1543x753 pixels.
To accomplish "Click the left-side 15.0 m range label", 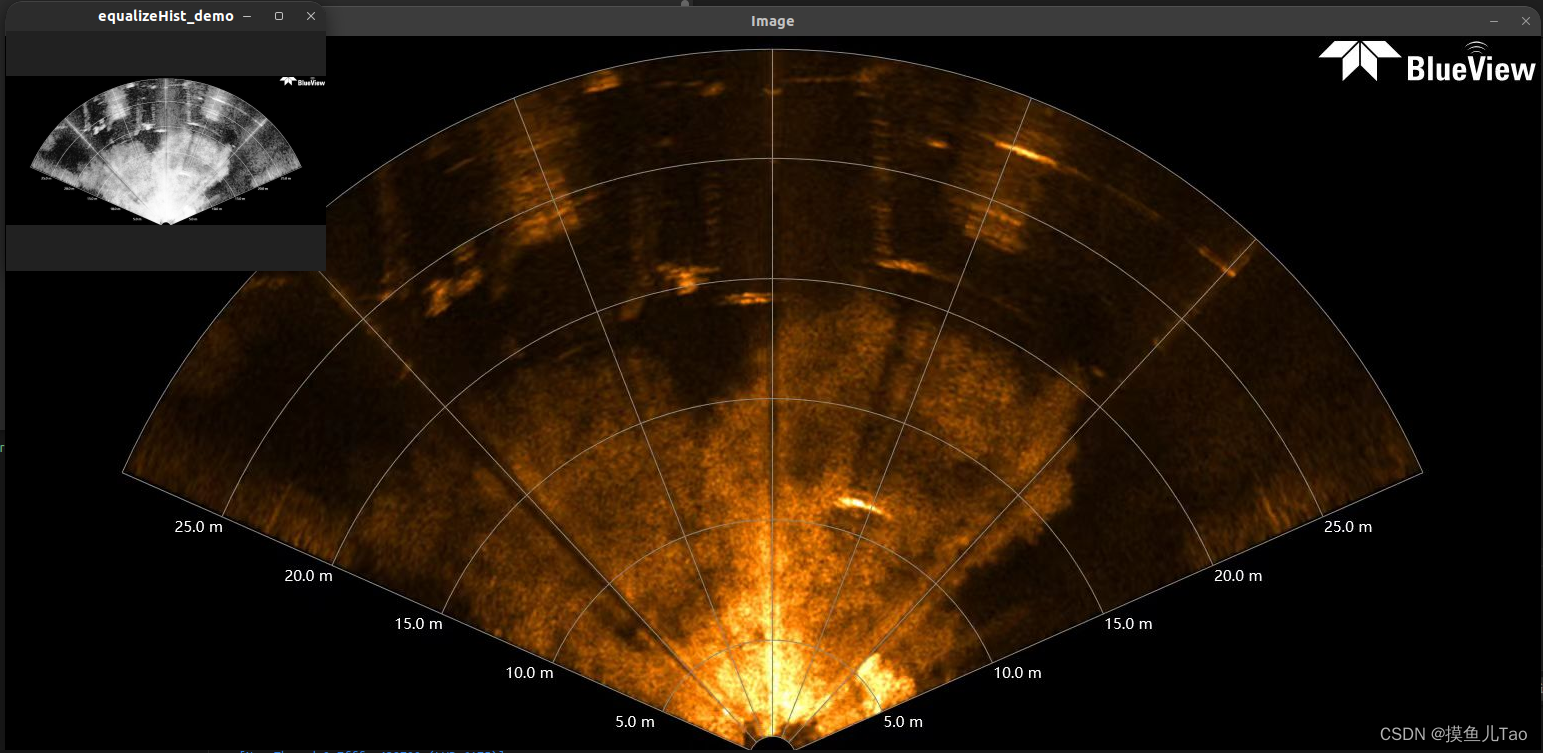I will [418, 623].
